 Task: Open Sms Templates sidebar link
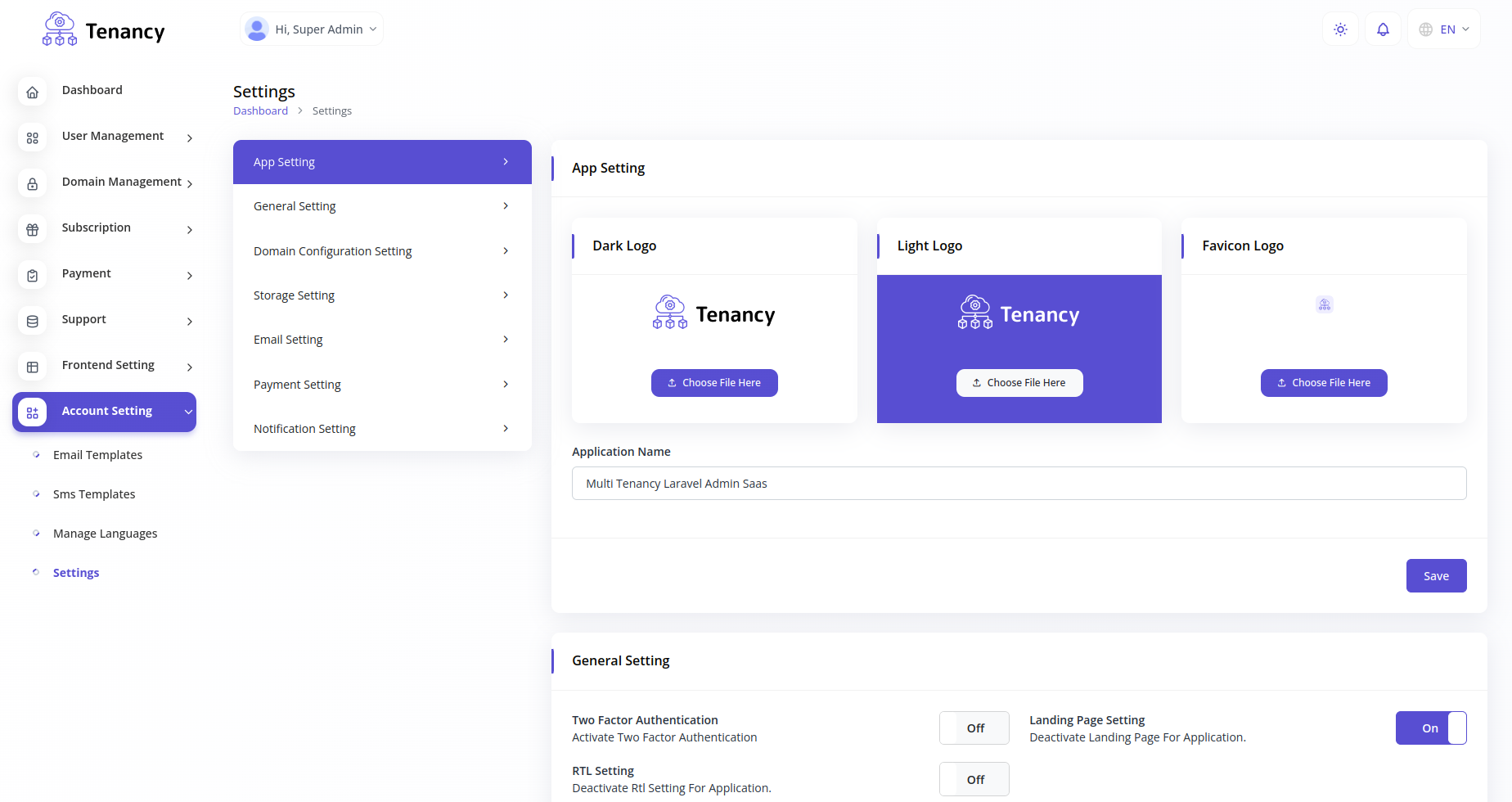click(x=94, y=494)
